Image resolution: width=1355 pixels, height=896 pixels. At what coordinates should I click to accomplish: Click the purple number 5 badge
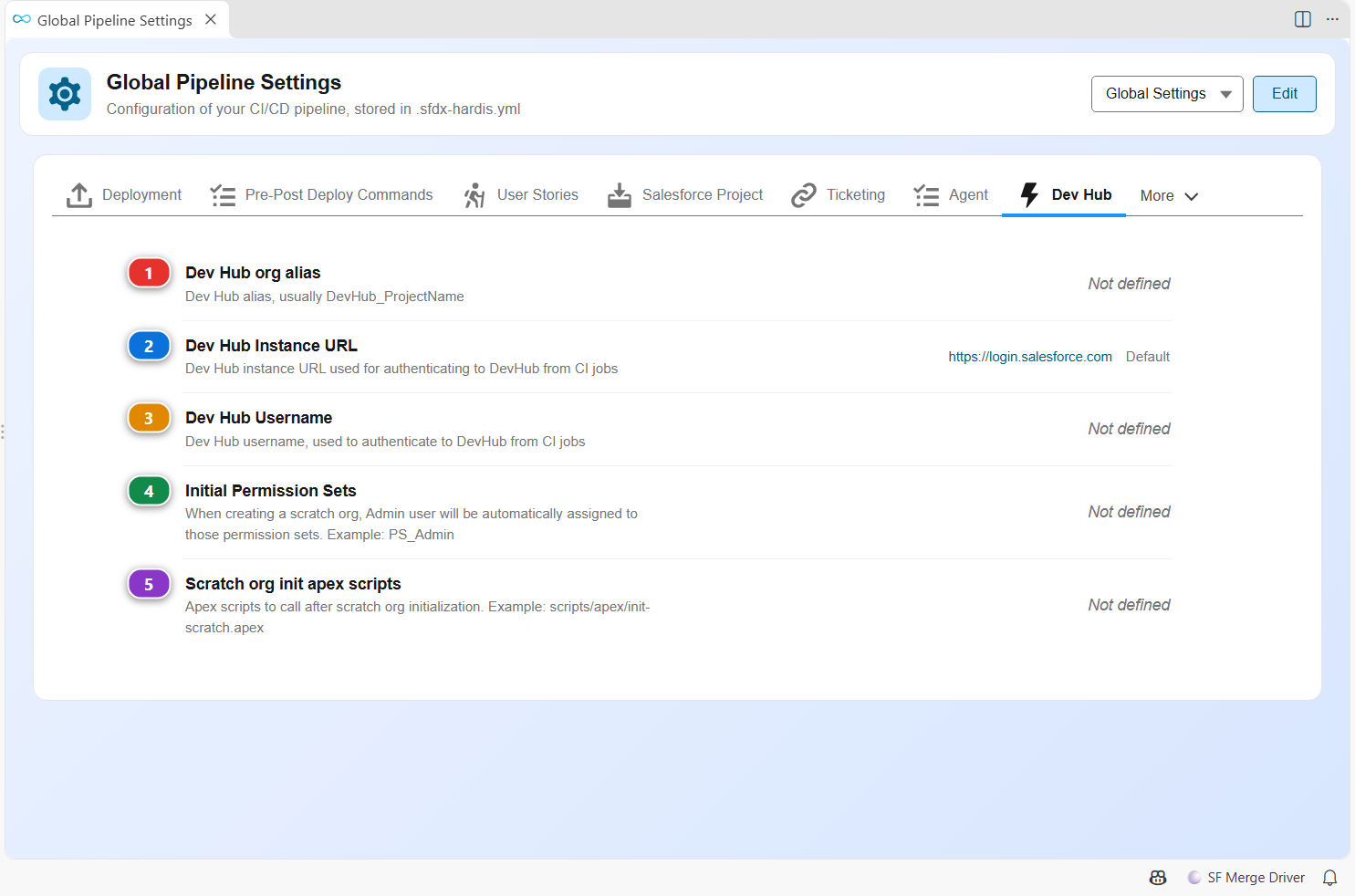149,584
